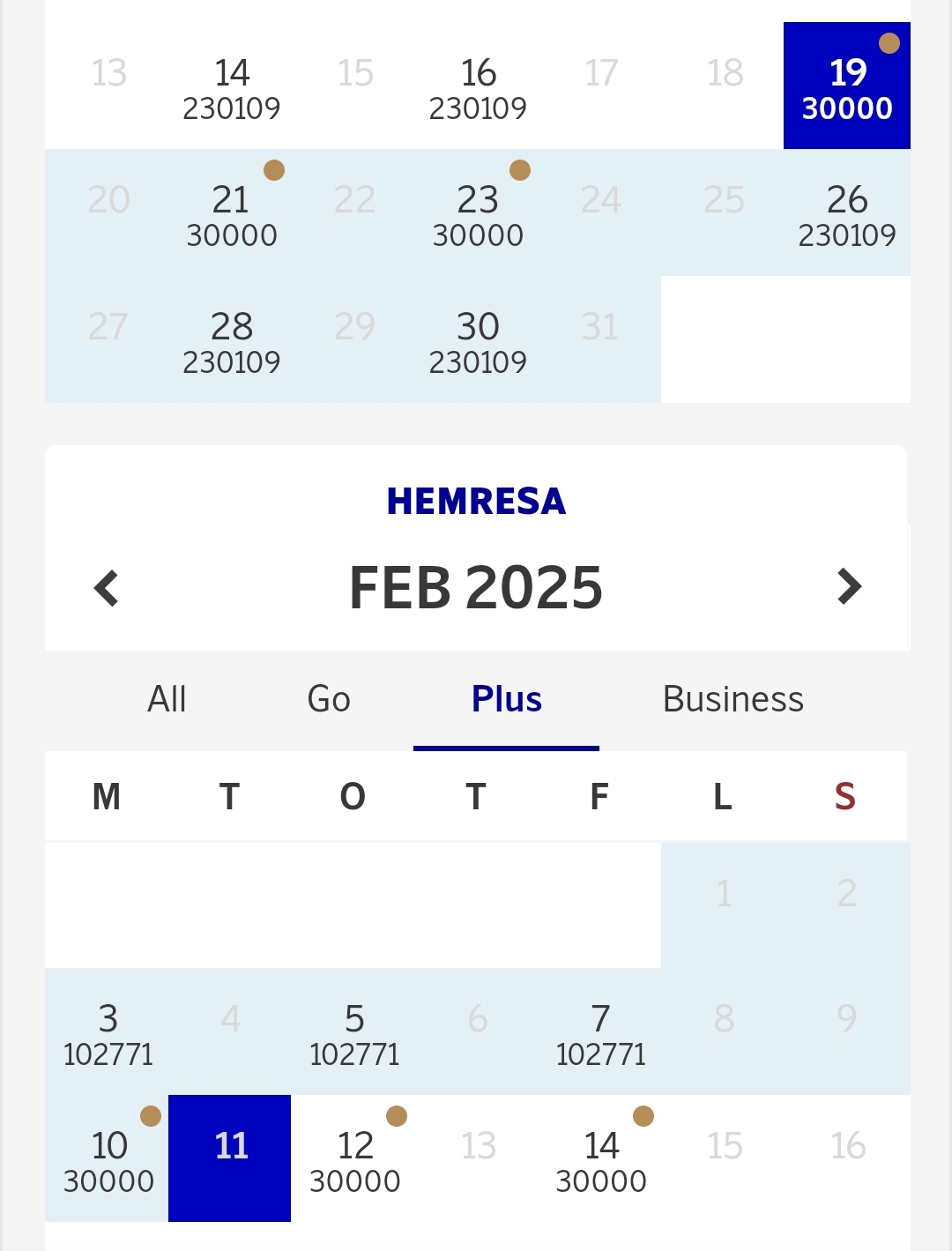952x1251 pixels.
Task: Select return date February 3 priced 102771
Action: [108, 1032]
